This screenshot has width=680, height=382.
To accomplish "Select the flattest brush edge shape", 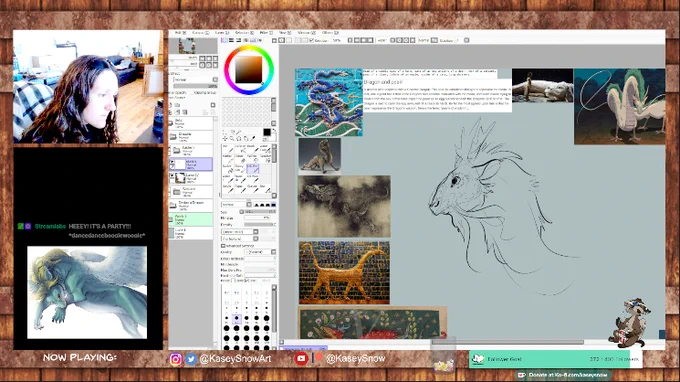I will 273,205.
